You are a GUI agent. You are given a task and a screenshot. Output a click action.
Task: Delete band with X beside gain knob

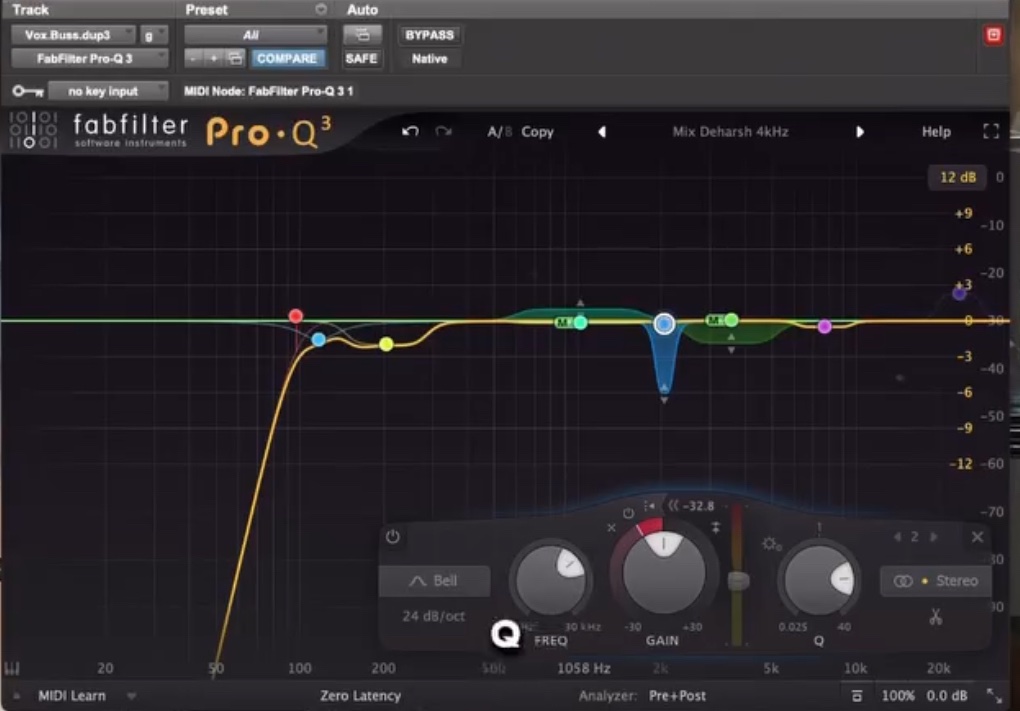[x=611, y=528]
